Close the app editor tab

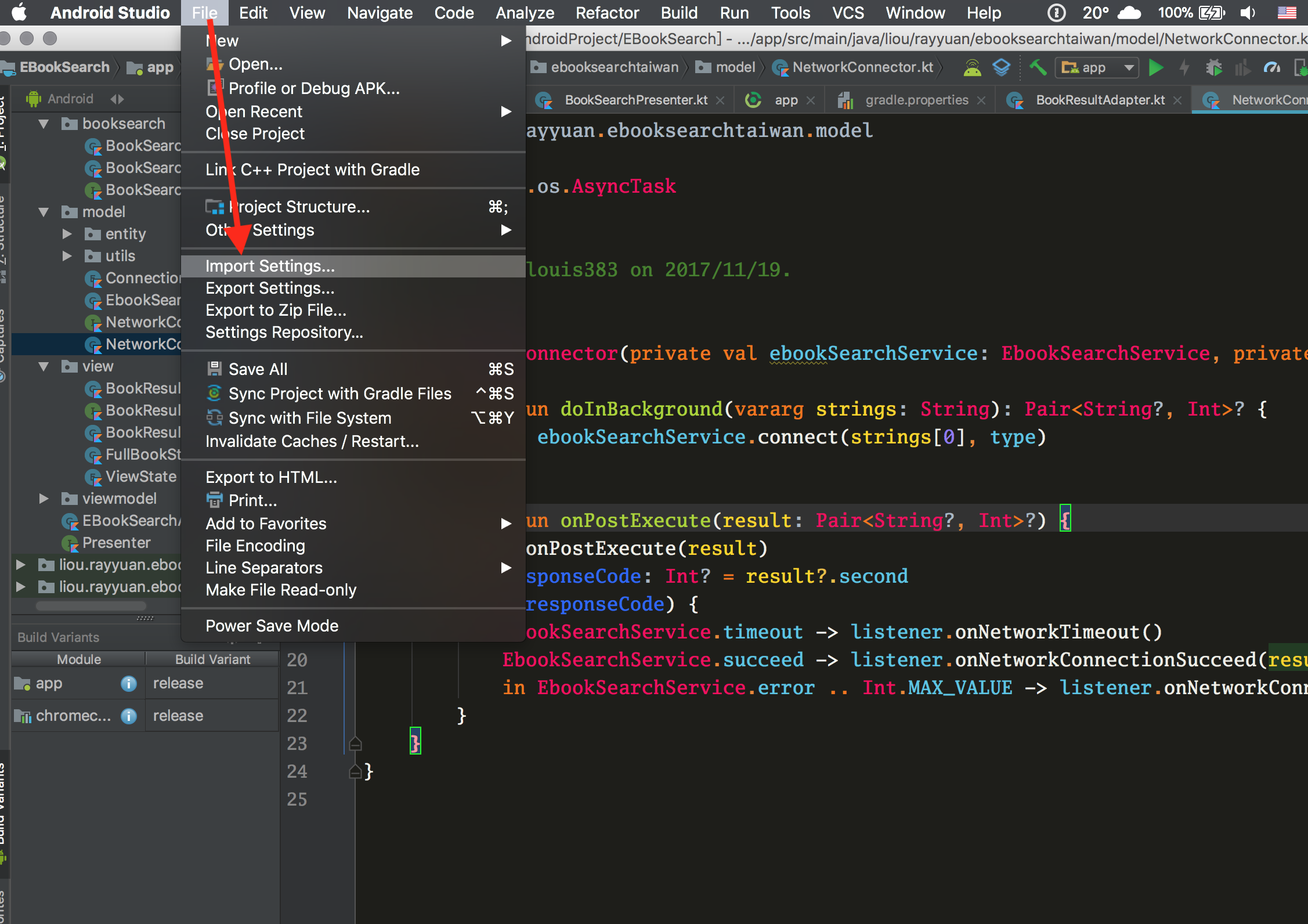click(x=811, y=100)
